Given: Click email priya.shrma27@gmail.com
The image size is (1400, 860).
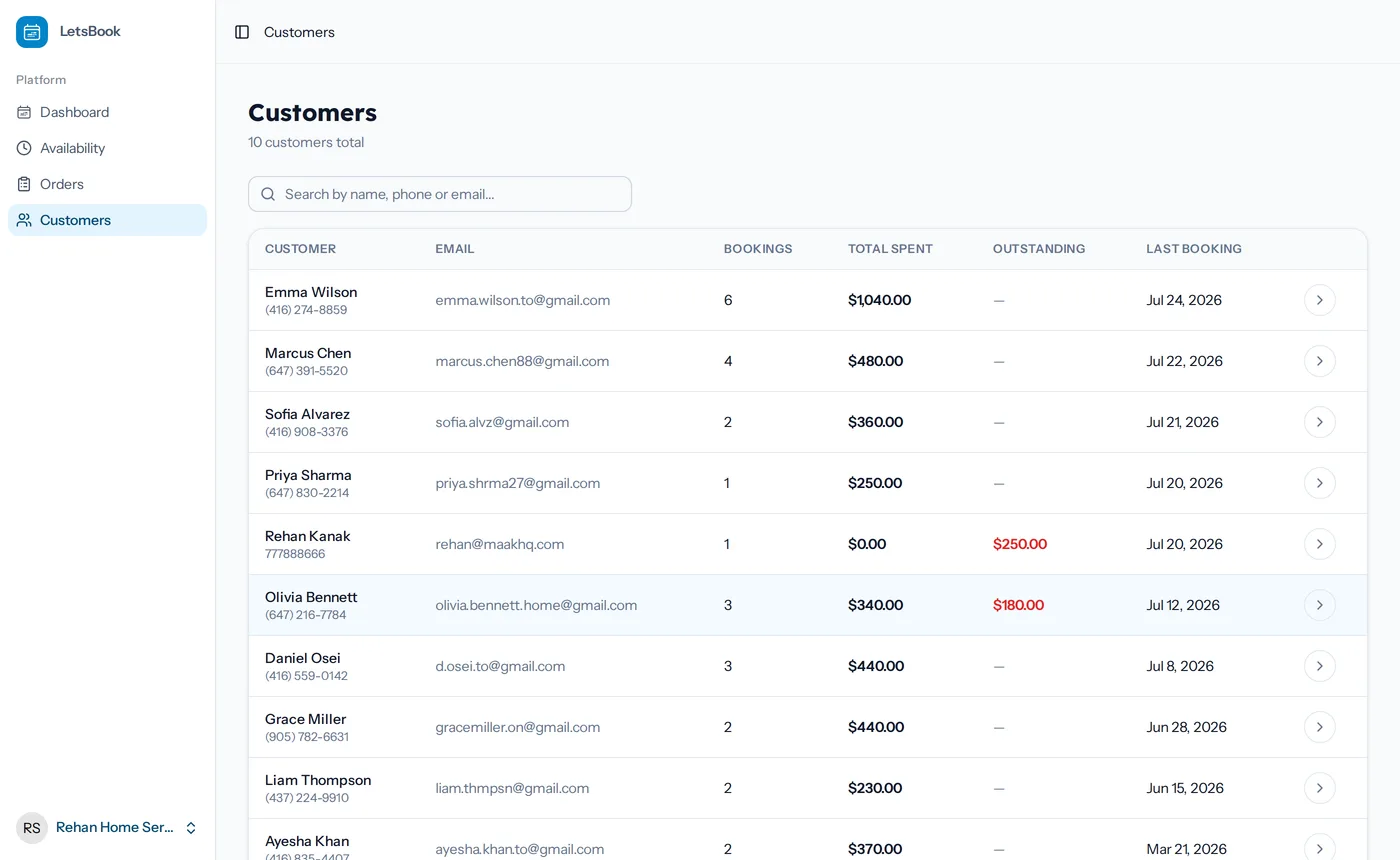Looking at the screenshot, I should [x=518, y=483].
